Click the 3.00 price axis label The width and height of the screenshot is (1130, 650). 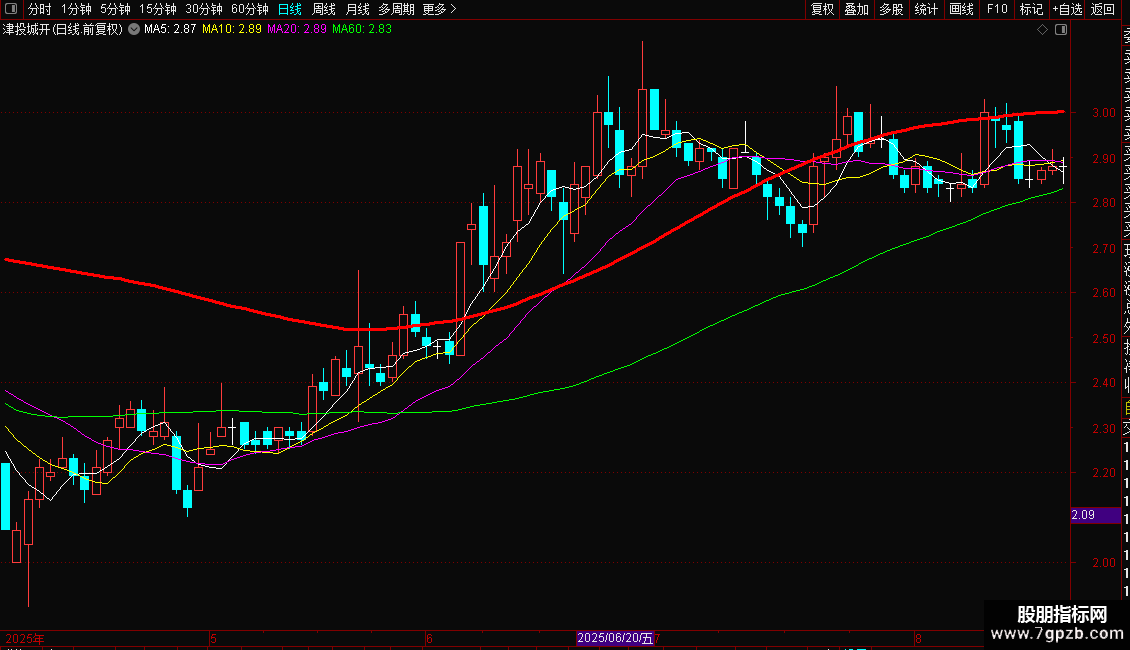(x=1104, y=112)
